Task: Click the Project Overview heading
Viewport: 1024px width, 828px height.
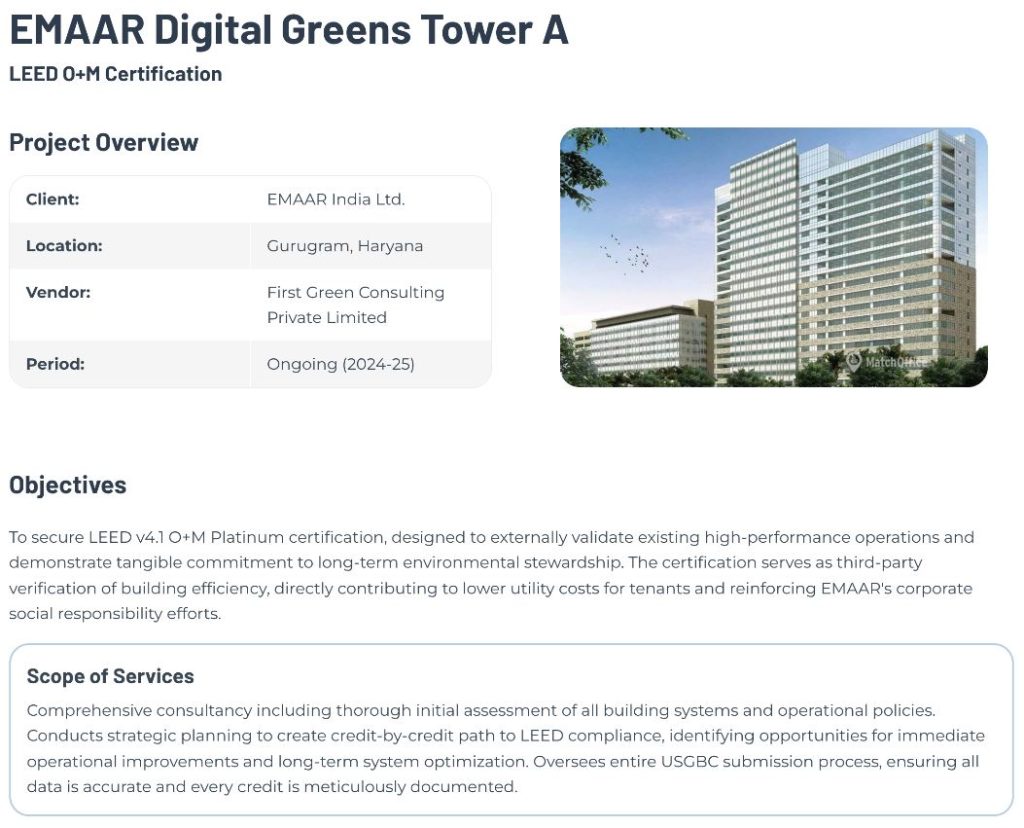Action: [x=104, y=142]
